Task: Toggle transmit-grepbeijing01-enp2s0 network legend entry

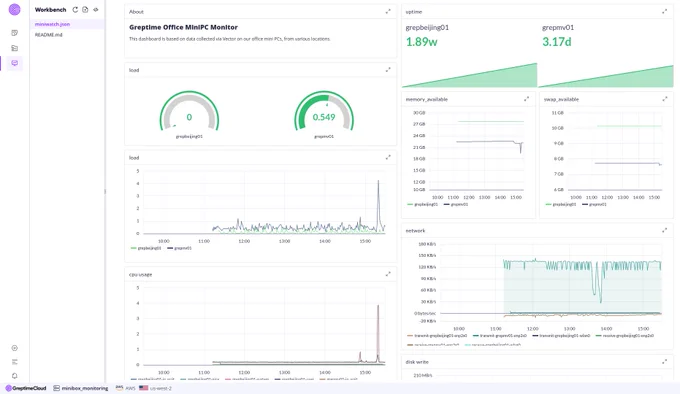Action: click(437, 335)
